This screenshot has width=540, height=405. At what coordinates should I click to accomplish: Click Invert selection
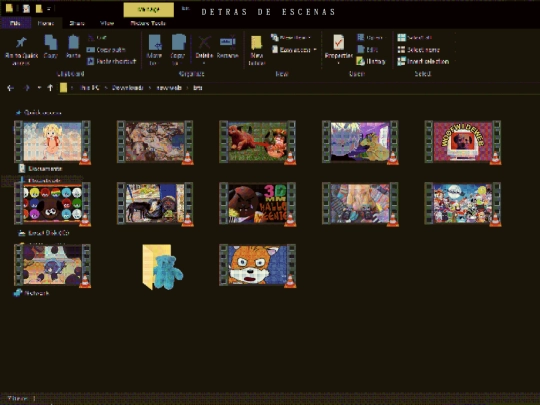click(423, 61)
